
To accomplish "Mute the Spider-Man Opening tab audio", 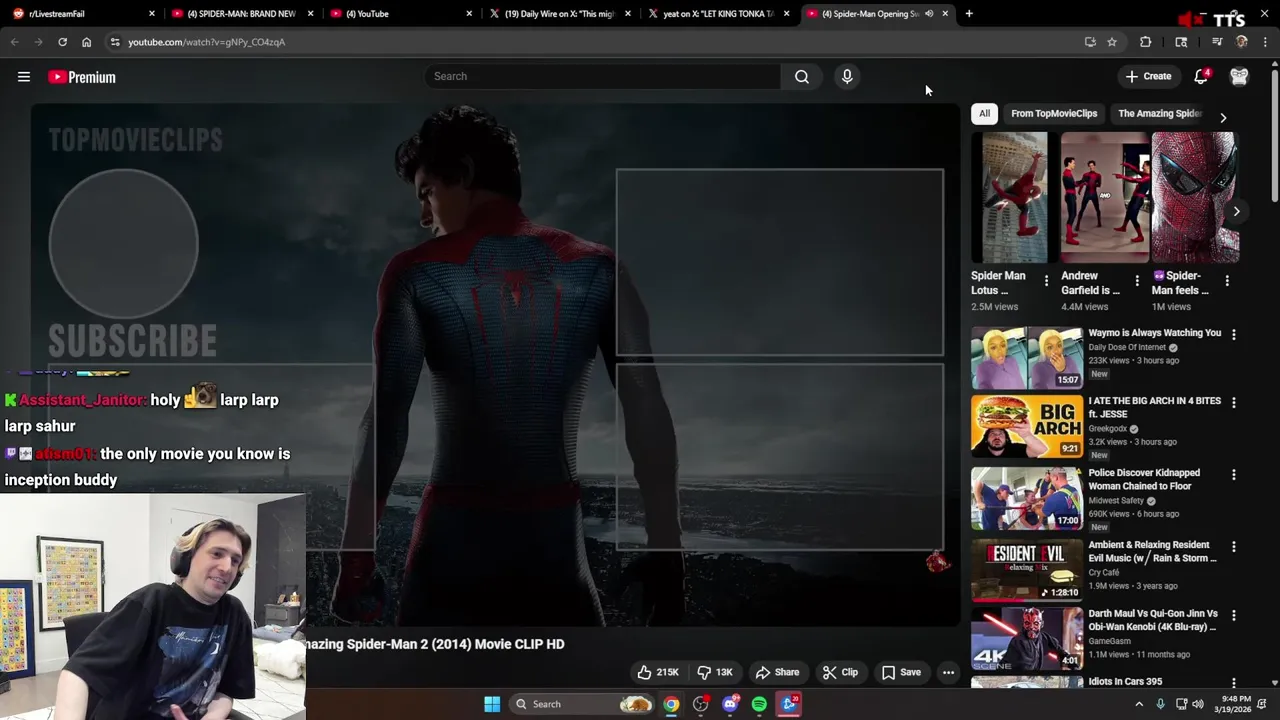I will pos(929,14).
